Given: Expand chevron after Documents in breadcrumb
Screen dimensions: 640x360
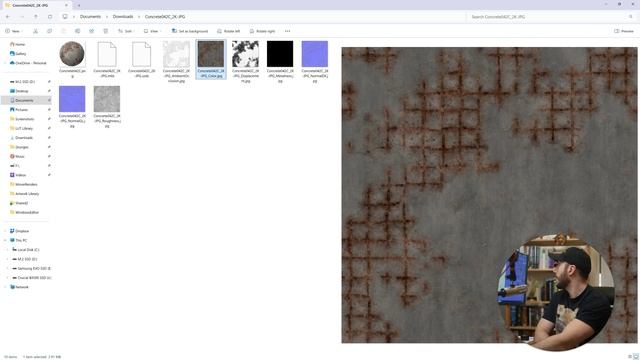Looking at the screenshot, I should [107, 17].
